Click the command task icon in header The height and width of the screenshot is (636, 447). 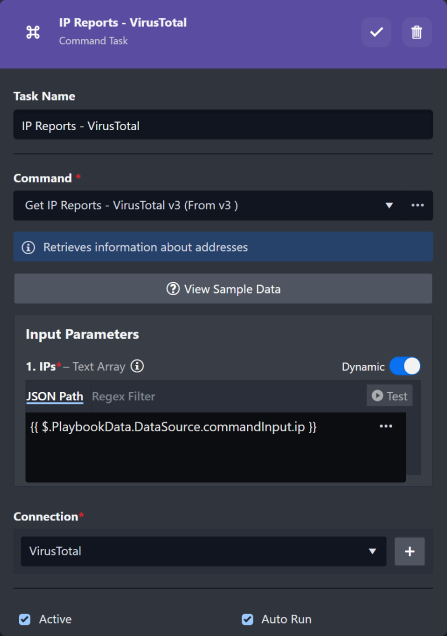point(33,32)
